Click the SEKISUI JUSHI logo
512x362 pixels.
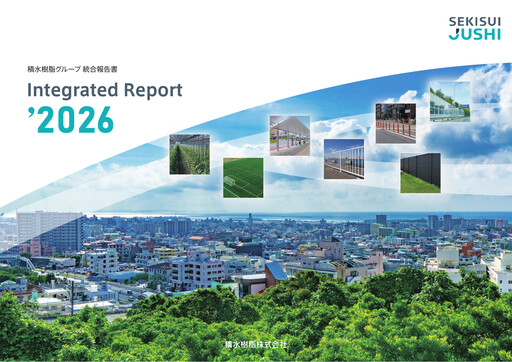click(x=475, y=28)
